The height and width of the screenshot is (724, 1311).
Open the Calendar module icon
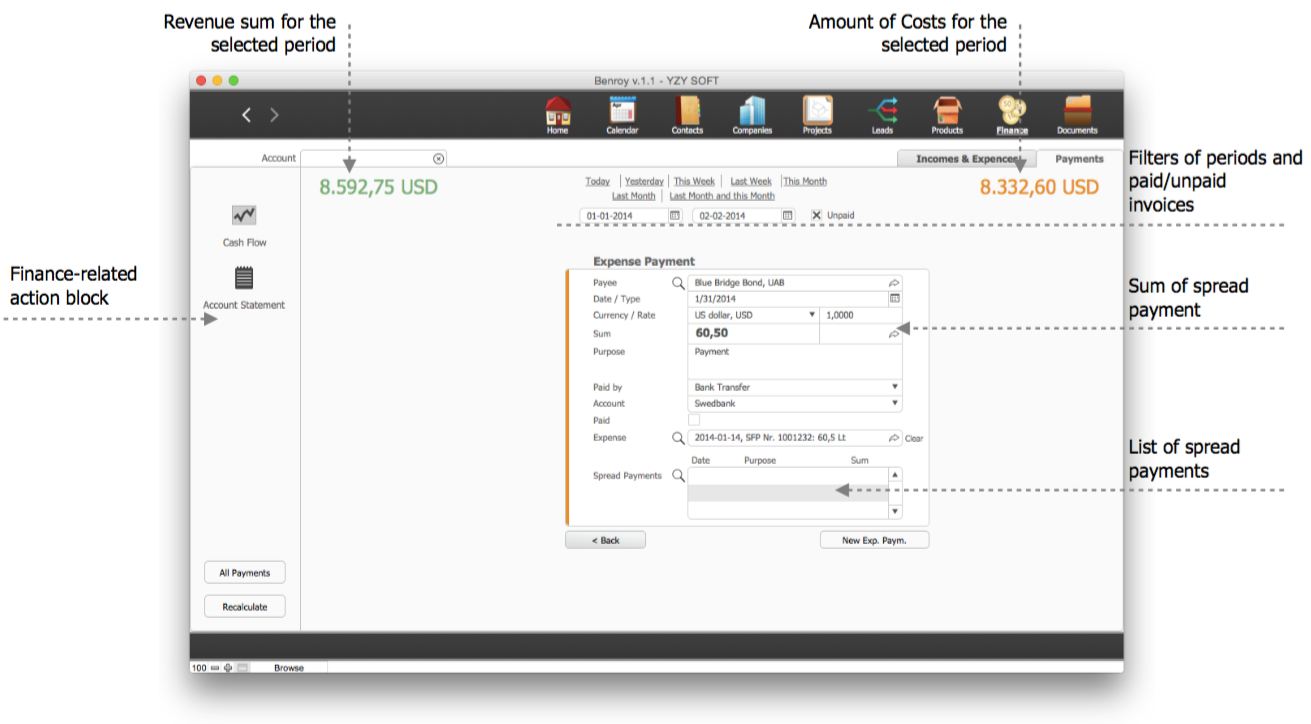point(622,112)
